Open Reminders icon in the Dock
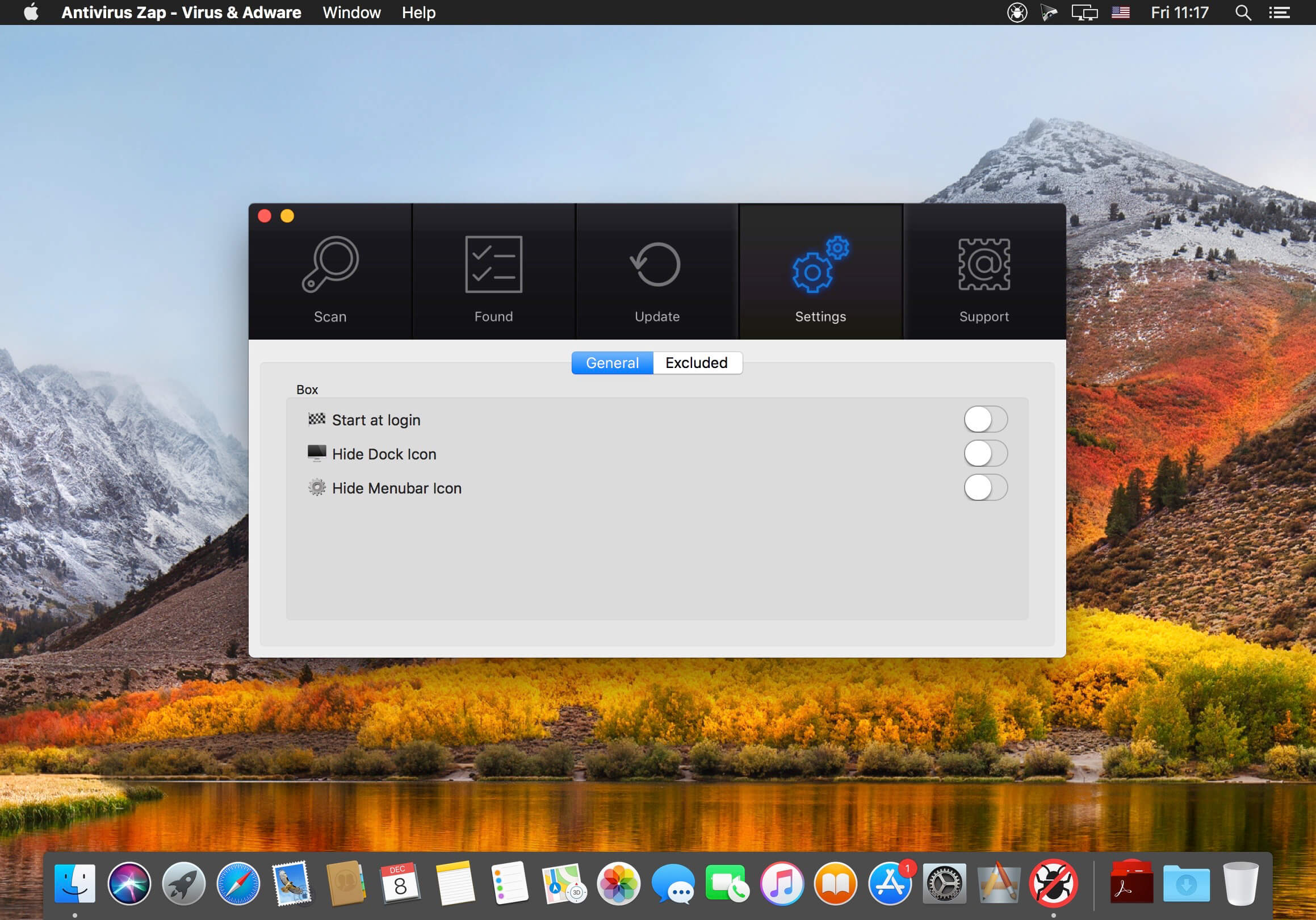This screenshot has width=1316, height=920. pyautogui.click(x=509, y=883)
